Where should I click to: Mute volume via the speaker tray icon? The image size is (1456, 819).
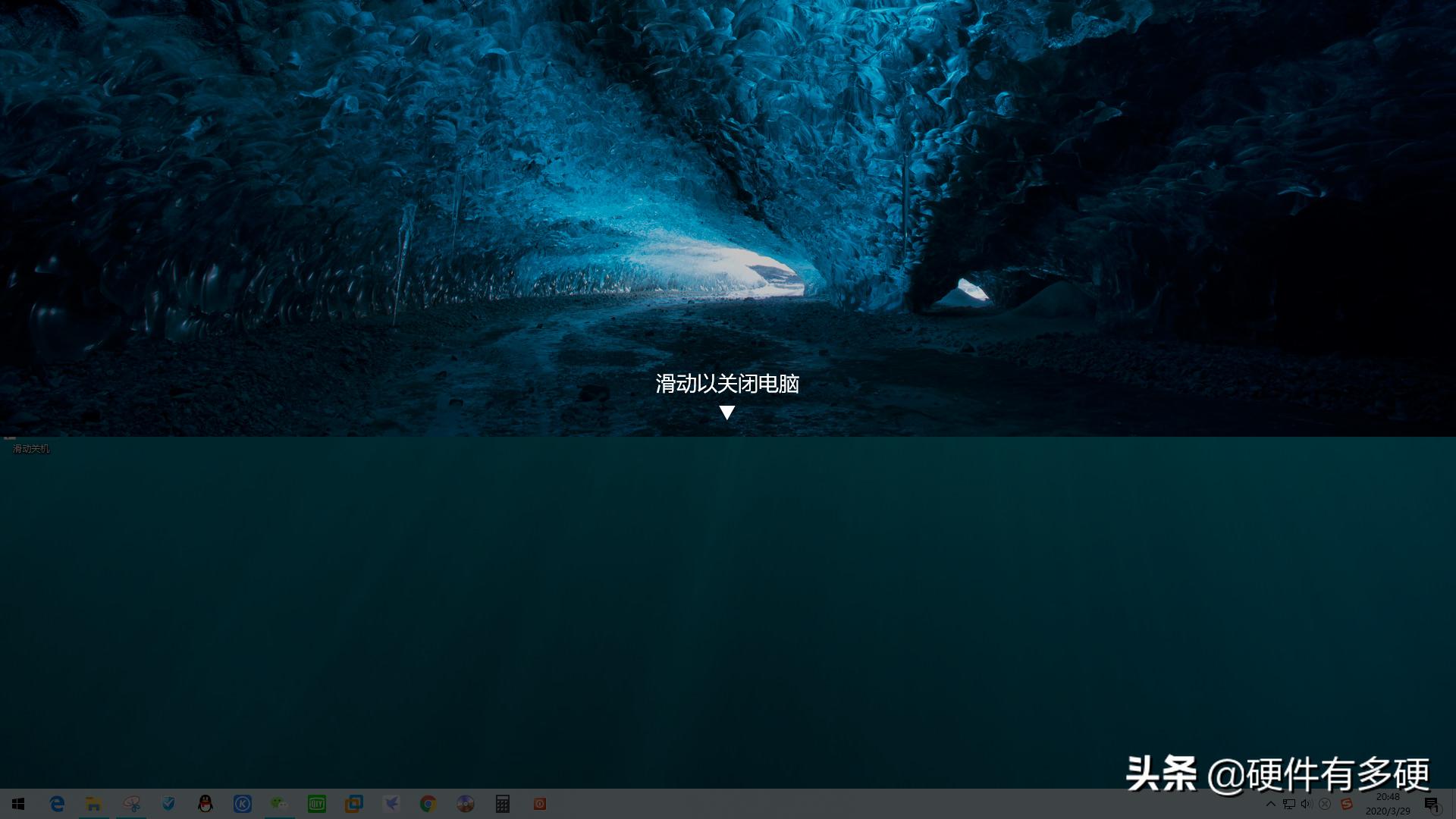tap(1305, 804)
